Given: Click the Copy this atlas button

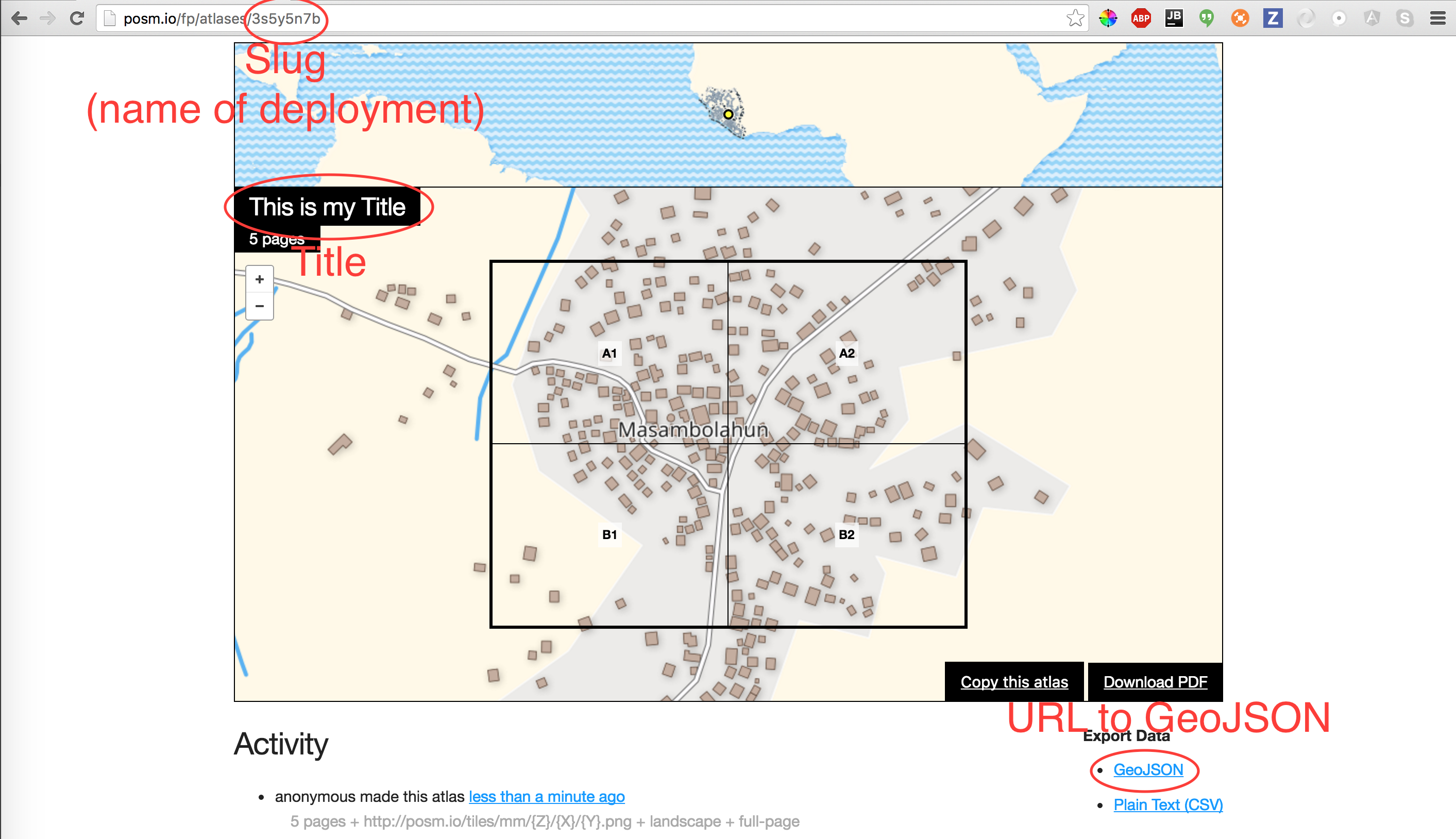Looking at the screenshot, I should click(x=1014, y=682).
